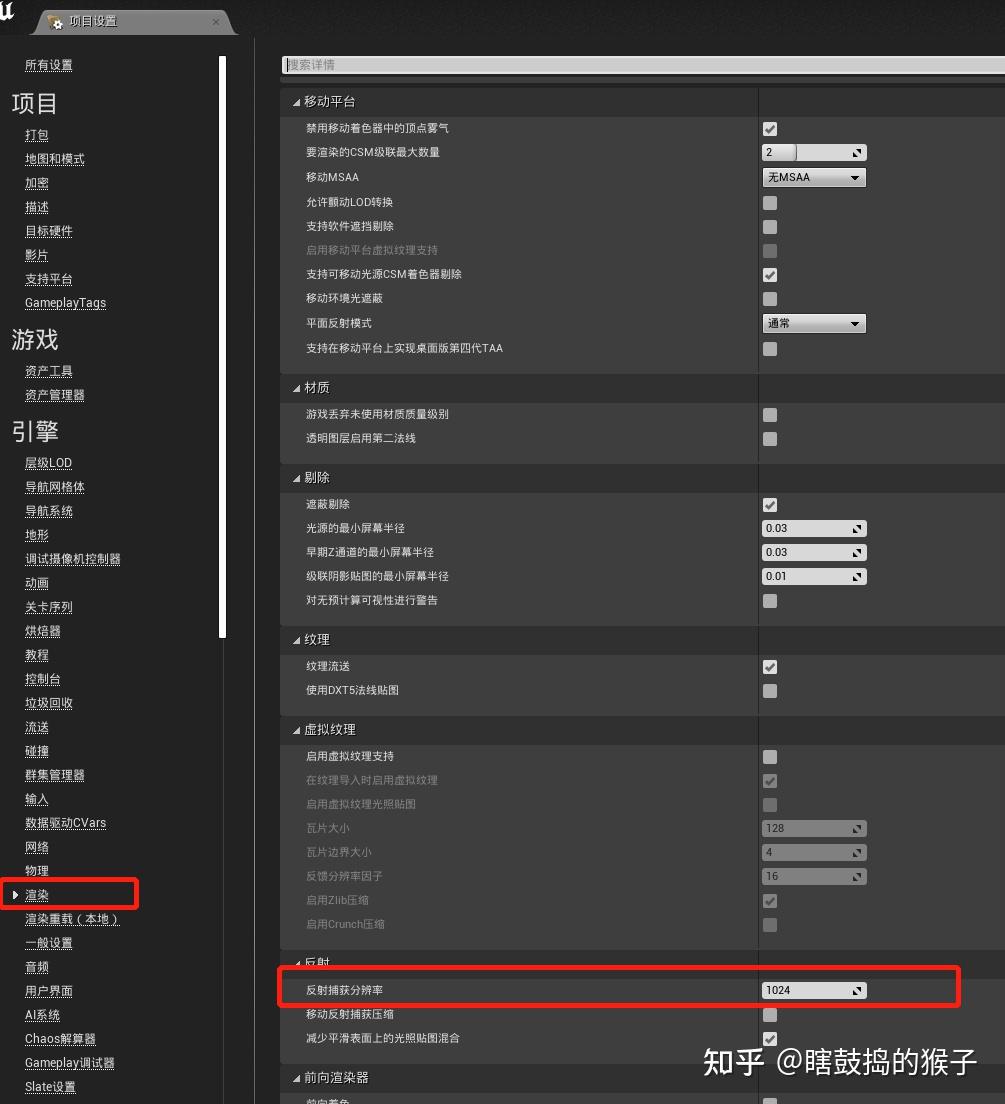Expand the 渲染 item arrow in sidebar
This screenshot has width=1005, height=1104.
pos(13,895)
